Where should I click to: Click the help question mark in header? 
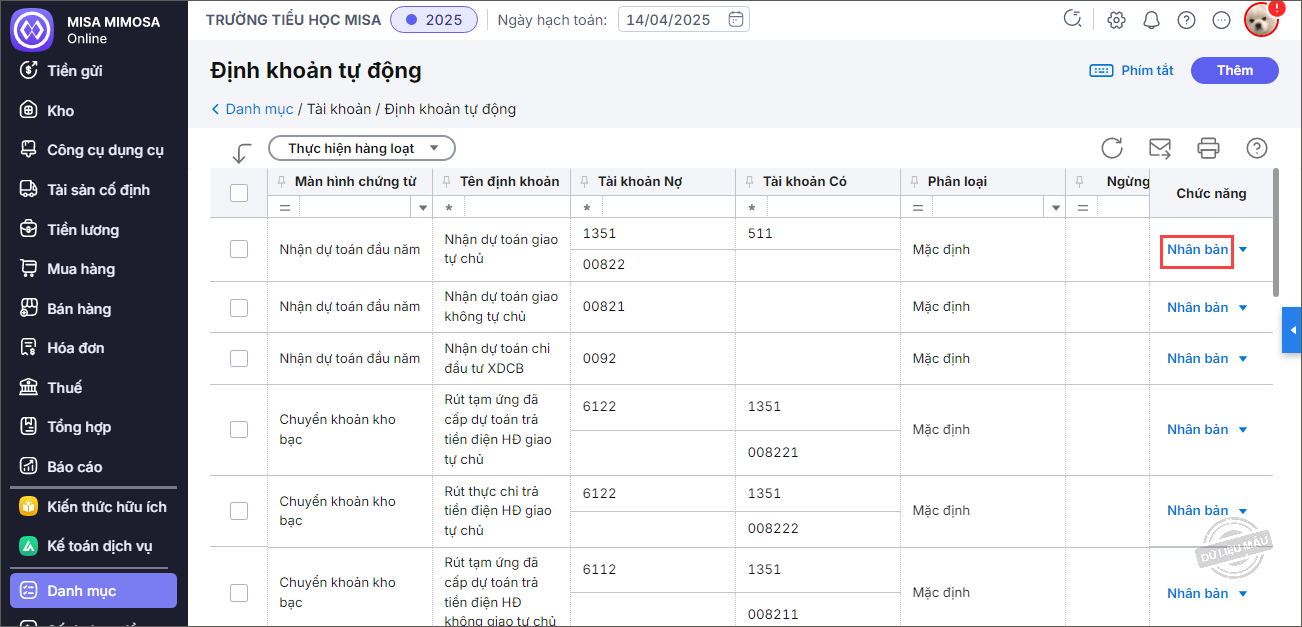[1186, 20]
